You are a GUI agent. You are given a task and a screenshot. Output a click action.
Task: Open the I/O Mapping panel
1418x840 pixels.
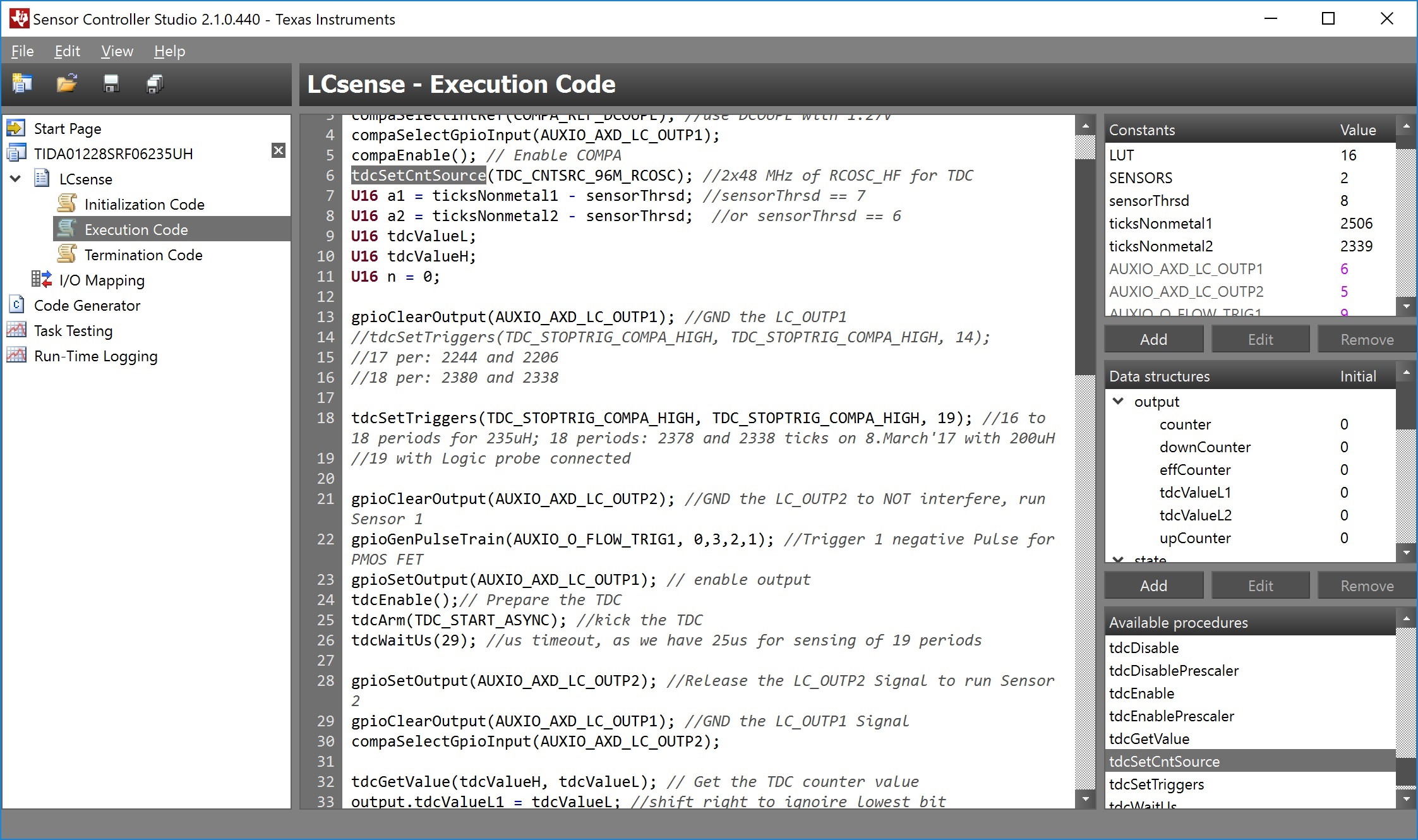[101, 280]
